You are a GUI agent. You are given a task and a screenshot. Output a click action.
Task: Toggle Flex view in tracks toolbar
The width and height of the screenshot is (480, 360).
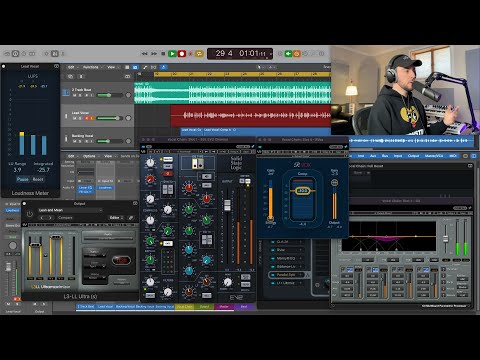click(154, 67)
